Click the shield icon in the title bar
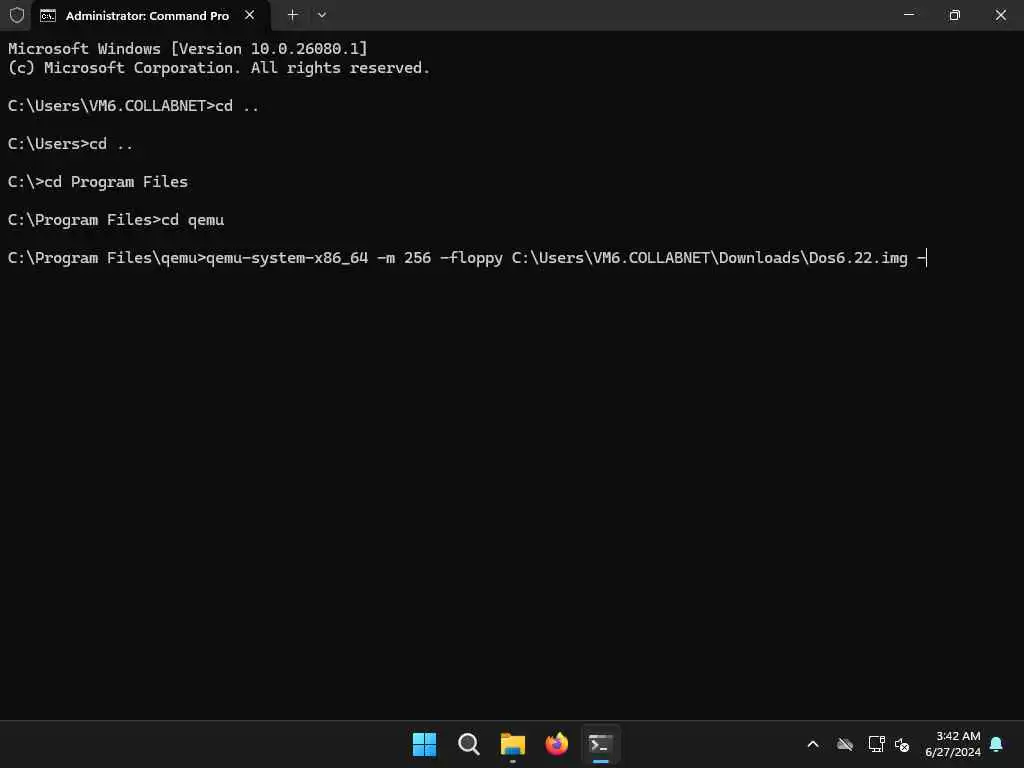 click(x=17, y=15)
